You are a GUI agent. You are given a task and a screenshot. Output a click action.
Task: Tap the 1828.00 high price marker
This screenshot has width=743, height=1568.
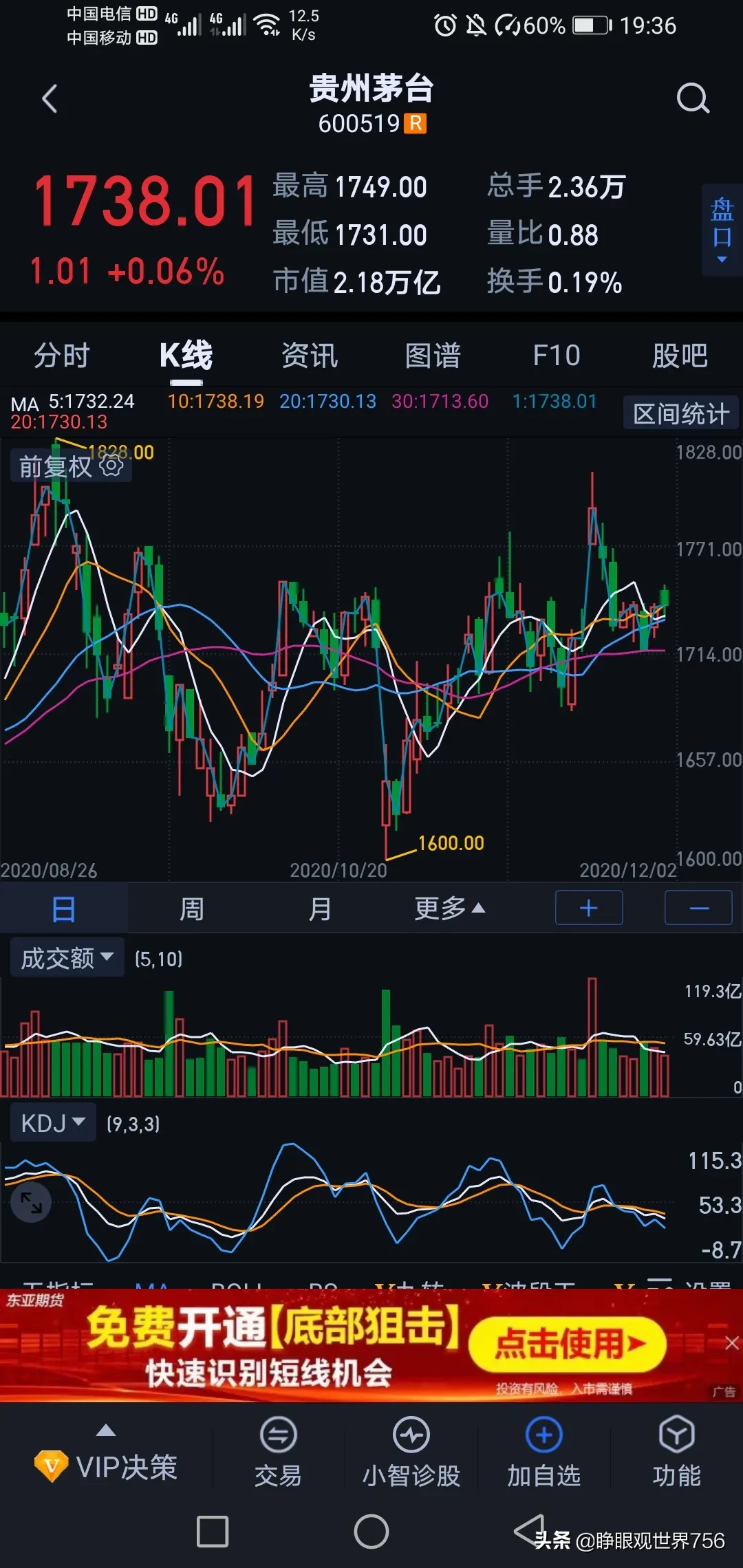point(121,452)
